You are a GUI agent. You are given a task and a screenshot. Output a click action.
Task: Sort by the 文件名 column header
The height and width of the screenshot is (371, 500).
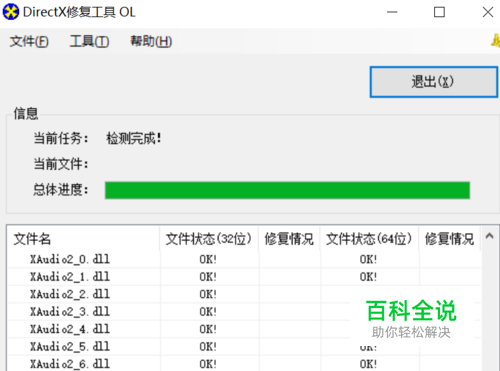point(83,239)
